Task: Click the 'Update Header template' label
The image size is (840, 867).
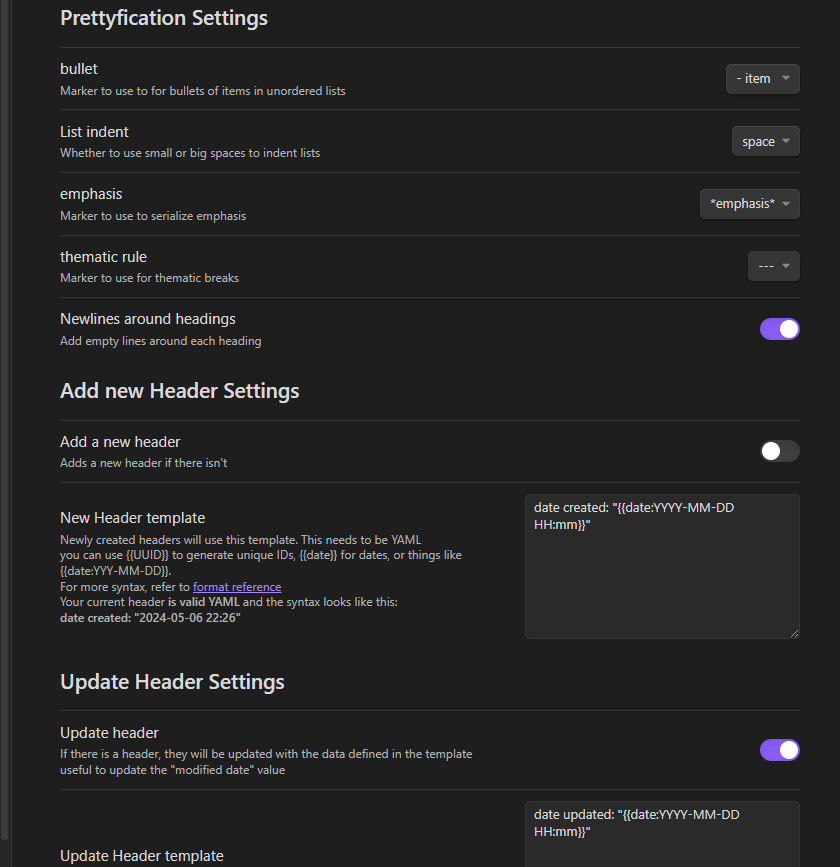Action: (x=142, y=856)
